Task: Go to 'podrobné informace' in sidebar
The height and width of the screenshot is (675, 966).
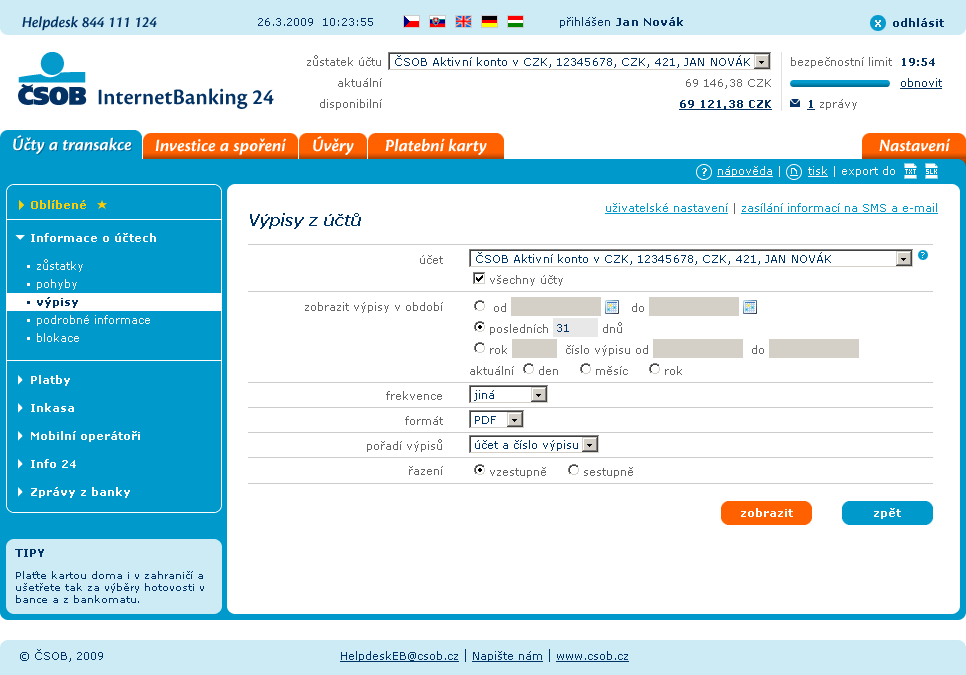Action: (93, 320)
